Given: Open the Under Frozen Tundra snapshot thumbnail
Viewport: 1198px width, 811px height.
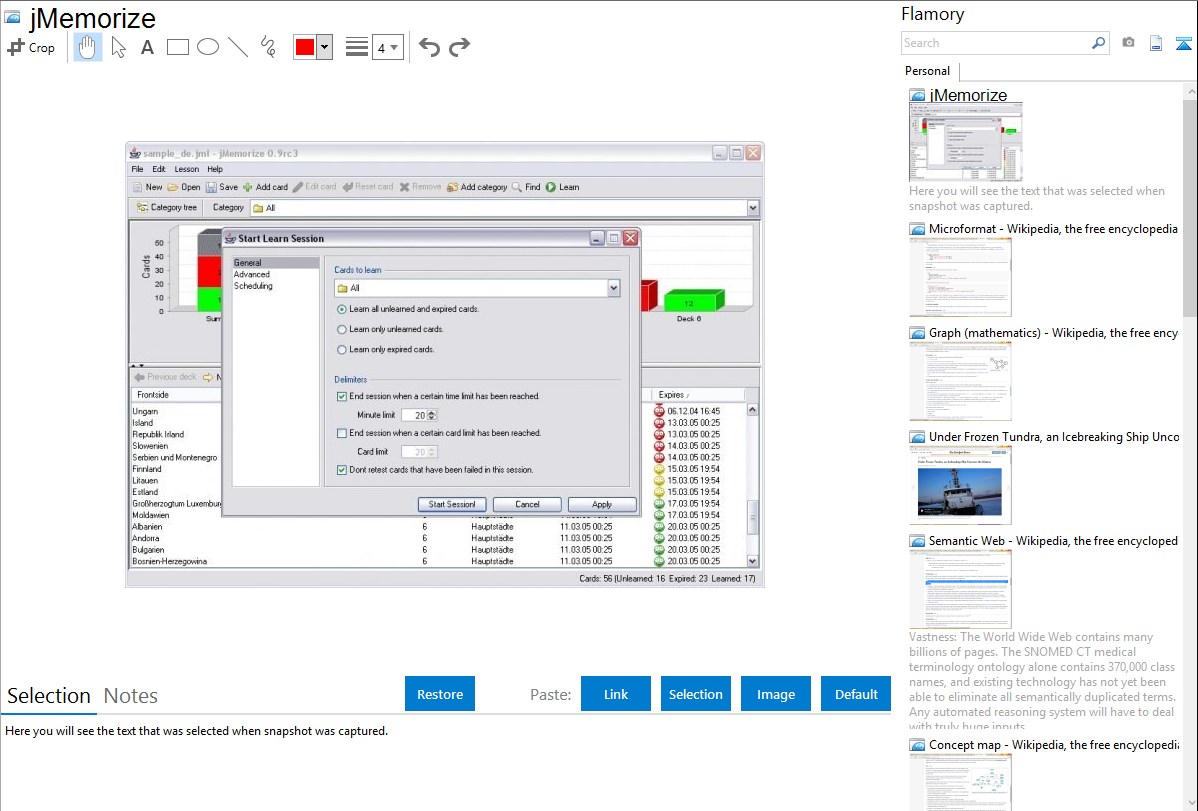Looking at the screenshot, I should click(960, 485).
